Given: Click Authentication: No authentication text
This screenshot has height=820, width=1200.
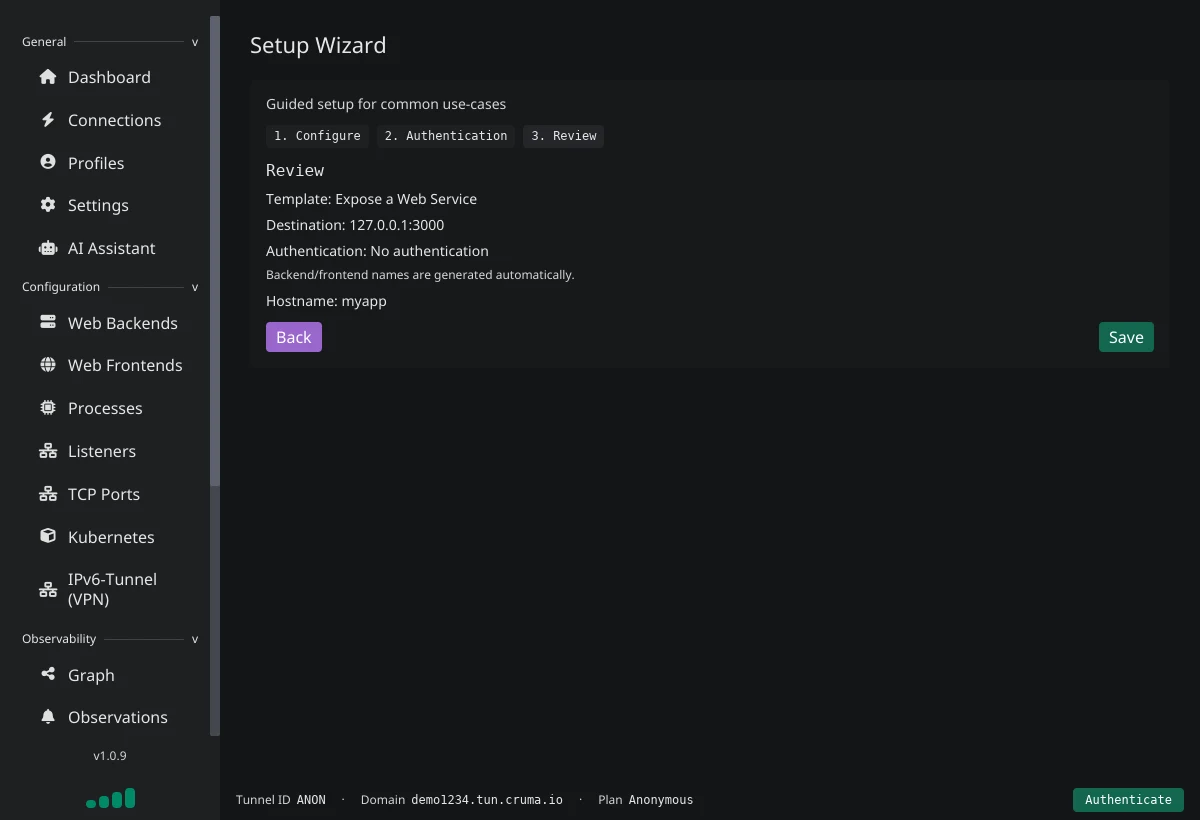Looking at the screenshot, I should (x=377, y=251).
